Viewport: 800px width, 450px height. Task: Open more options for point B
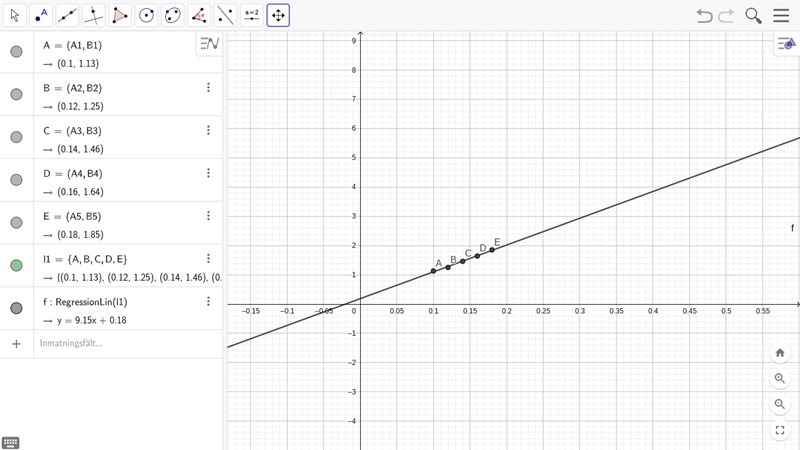[x=208, y=88]
